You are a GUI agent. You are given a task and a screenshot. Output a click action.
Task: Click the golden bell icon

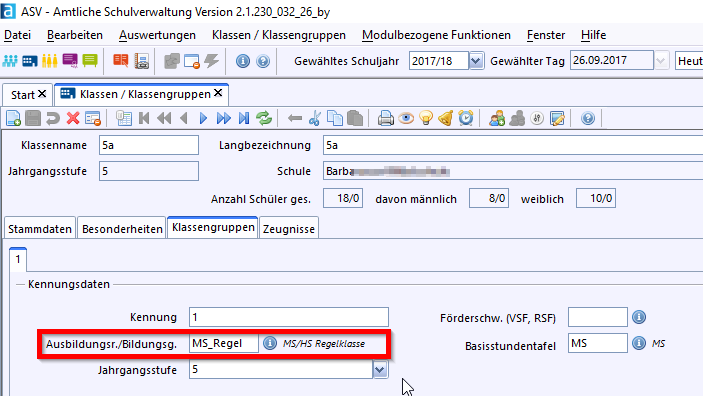pyautogui.click(x=446, y=118)
